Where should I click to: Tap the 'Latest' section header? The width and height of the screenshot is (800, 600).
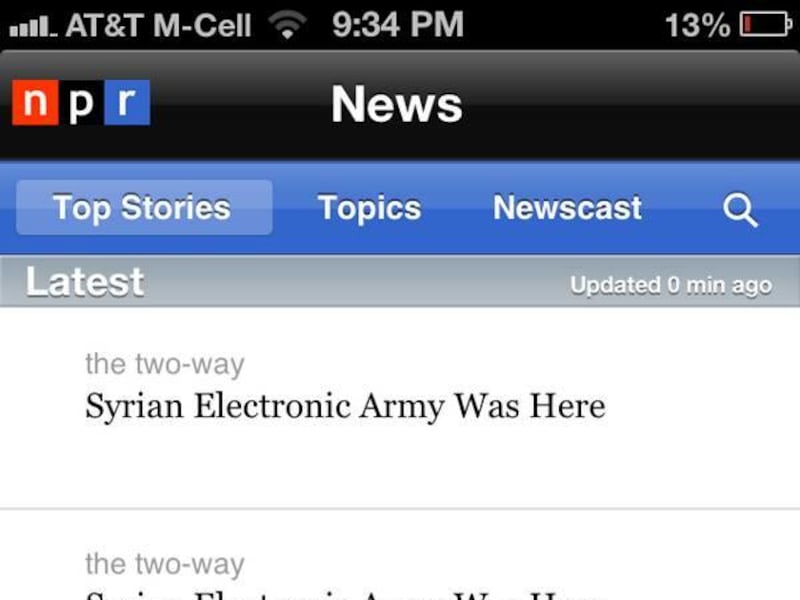point(85,282)
